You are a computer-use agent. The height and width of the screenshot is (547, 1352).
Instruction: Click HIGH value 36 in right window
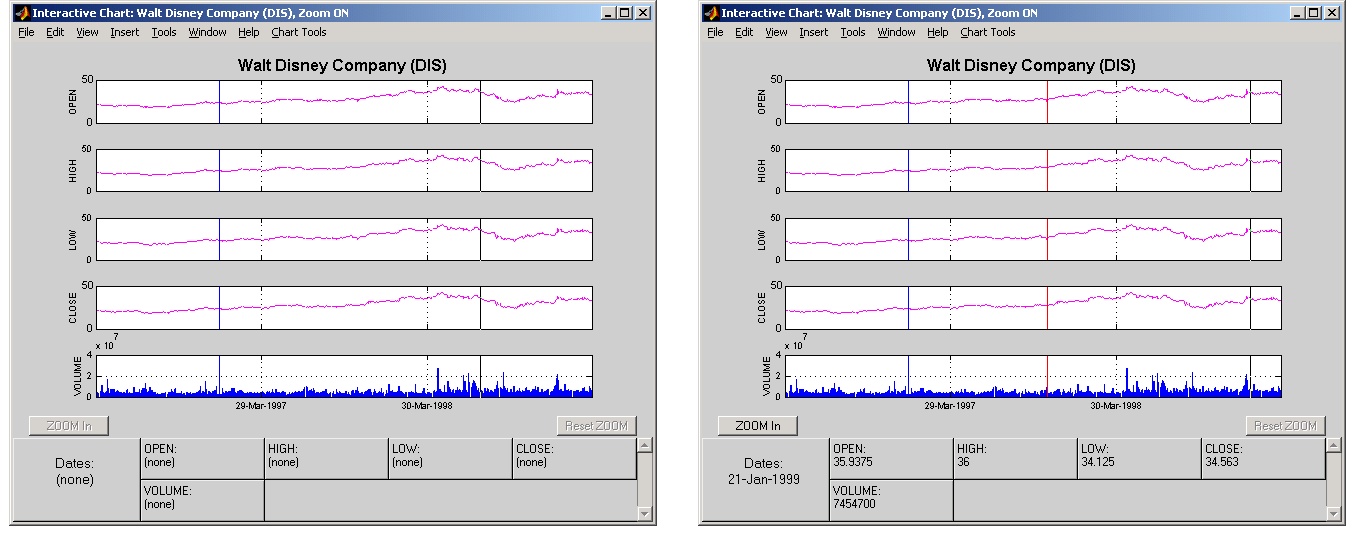pos(963,463)
